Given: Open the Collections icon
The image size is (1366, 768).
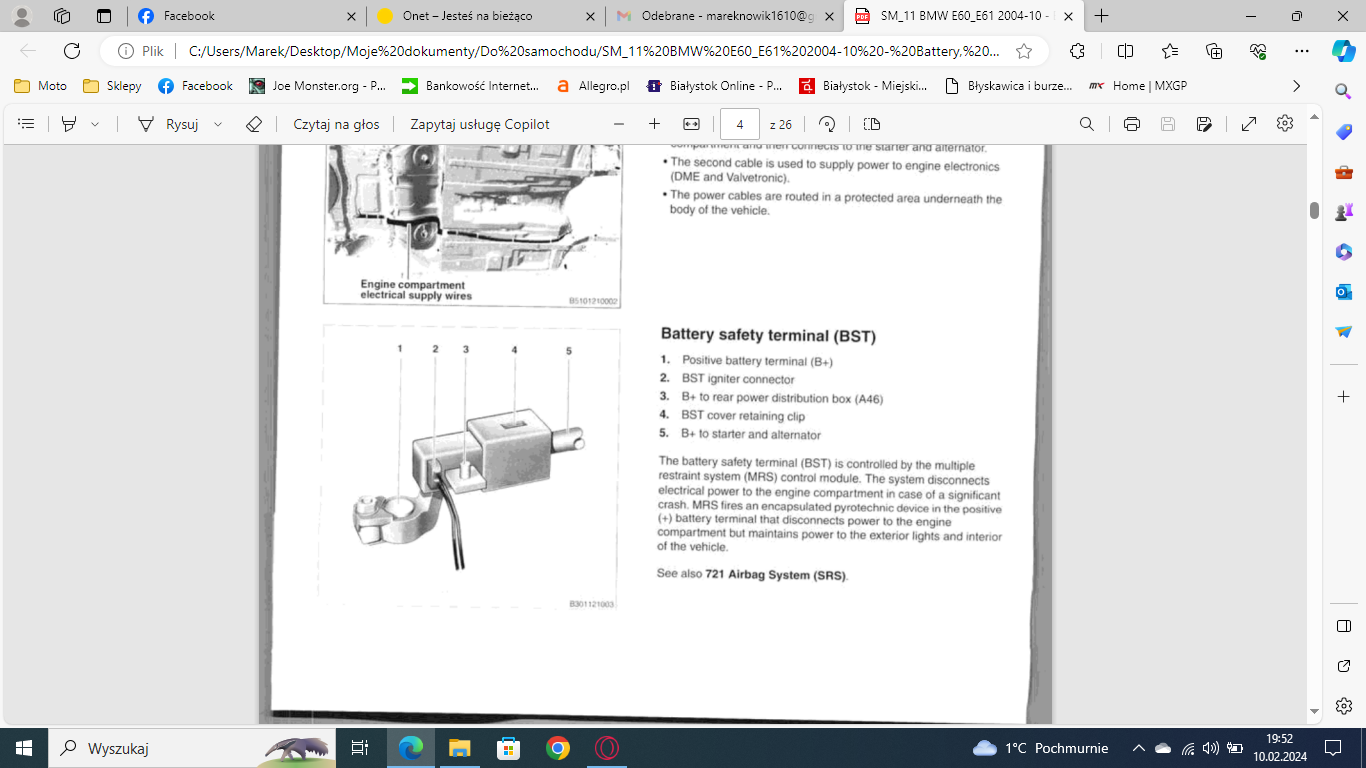Looking at the screenshot, I should (1214, 51).
